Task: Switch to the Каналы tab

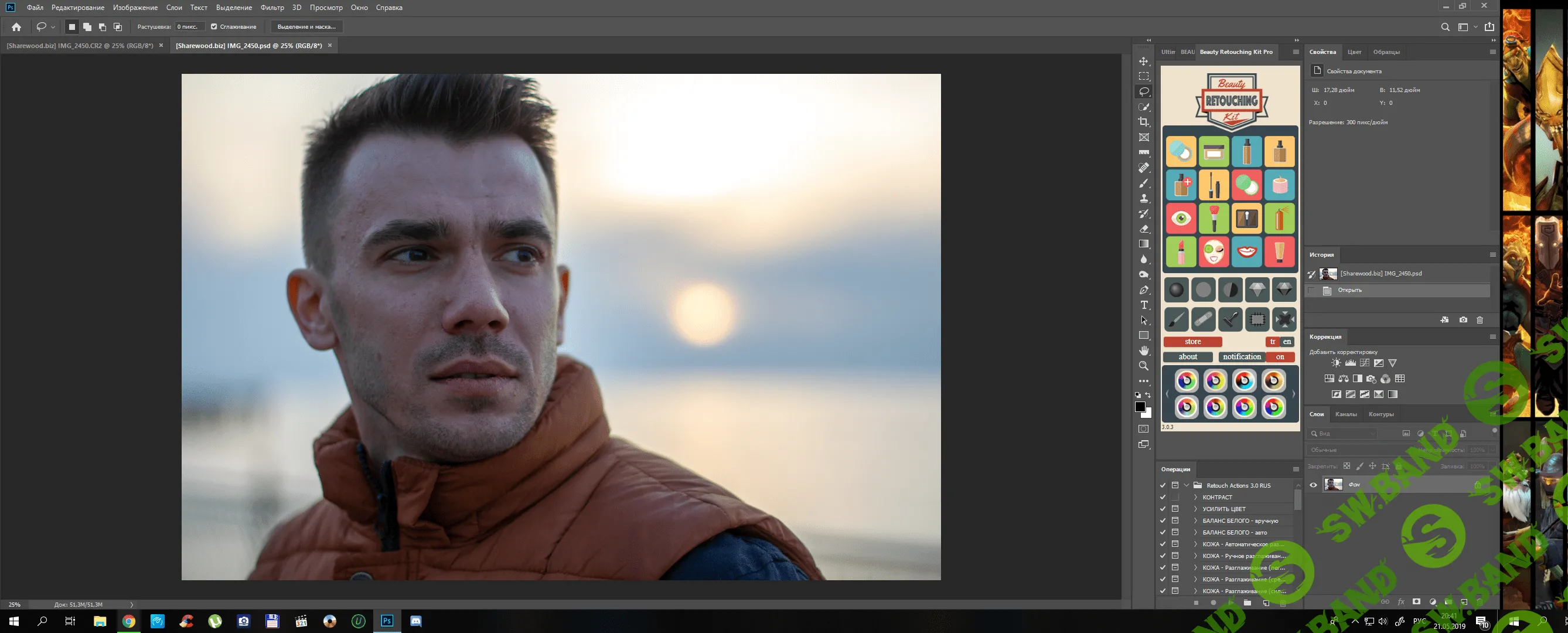Action: [1345, 414]
